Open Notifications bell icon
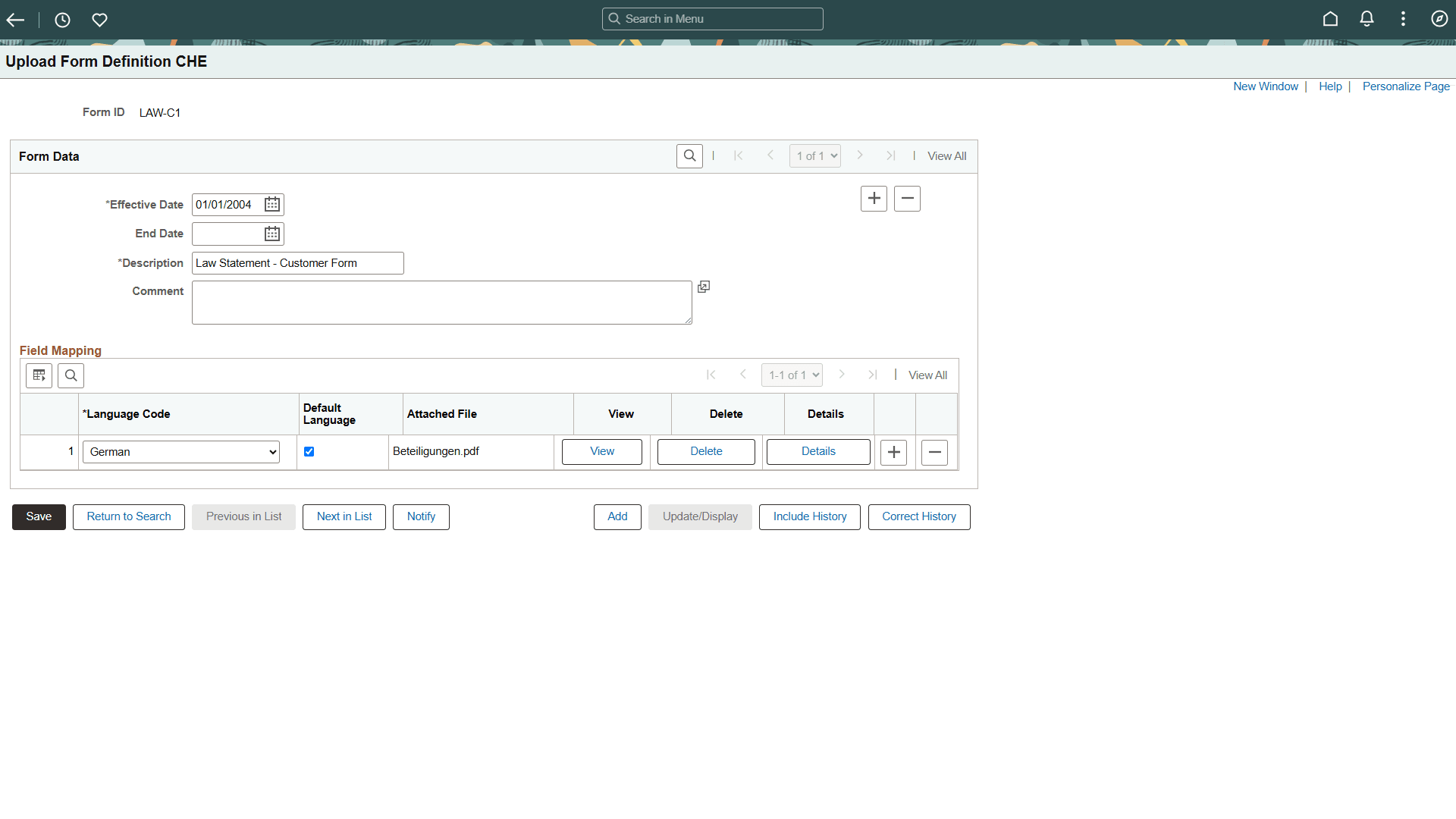Screen dimensions: 1456x819 pos(1367,19)
